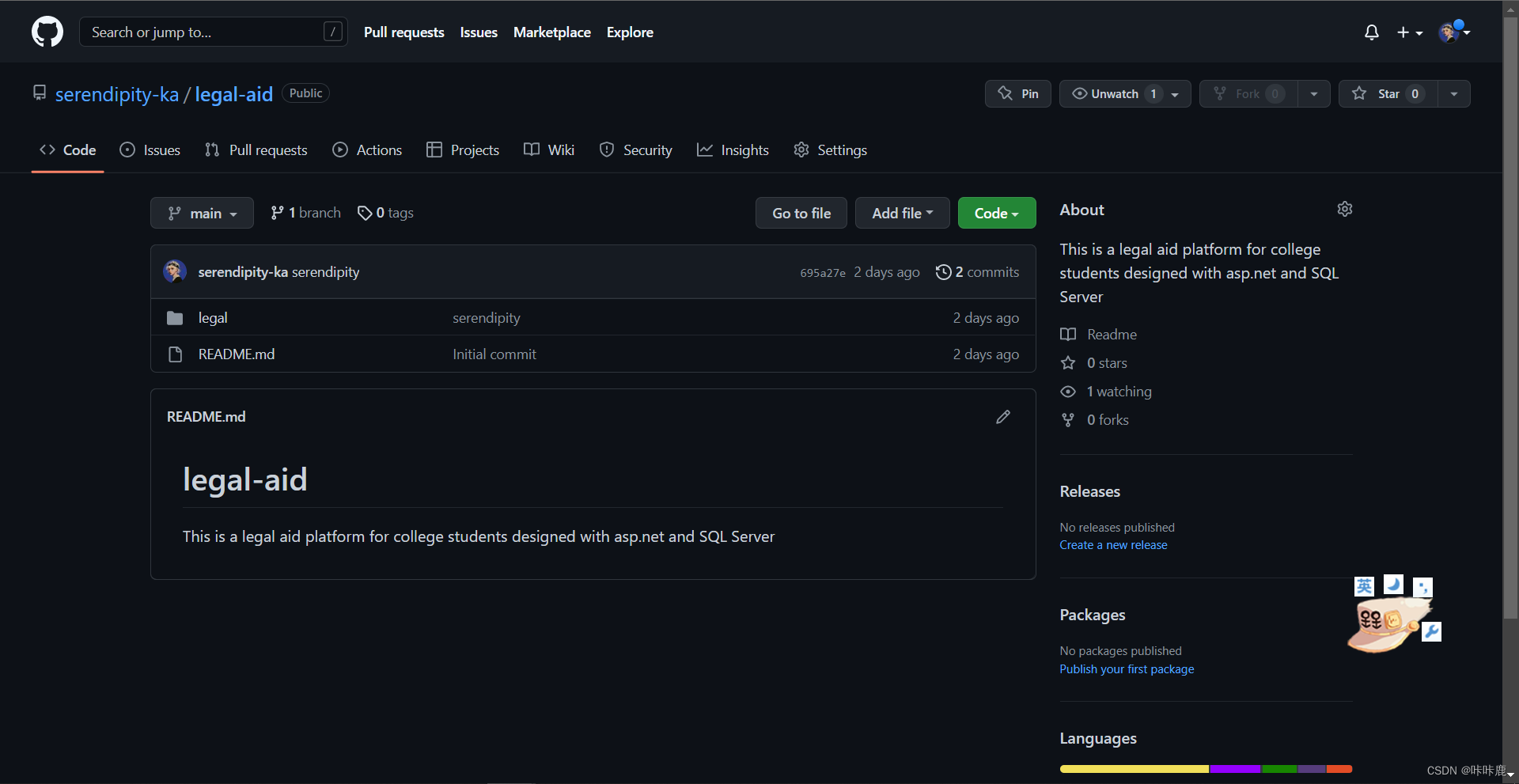The height and width of the screenshot is (784, 1519).
Task: Click the yellow language bar segment
Action: point(1134,769)
